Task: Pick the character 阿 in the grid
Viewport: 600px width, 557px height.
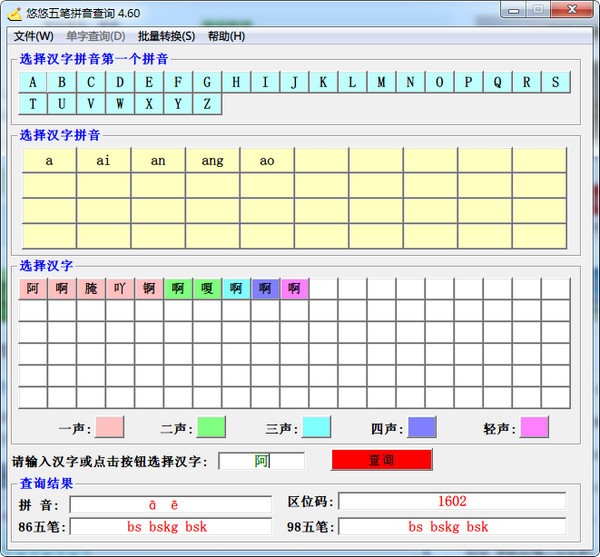Action: [x=33, y=288]
